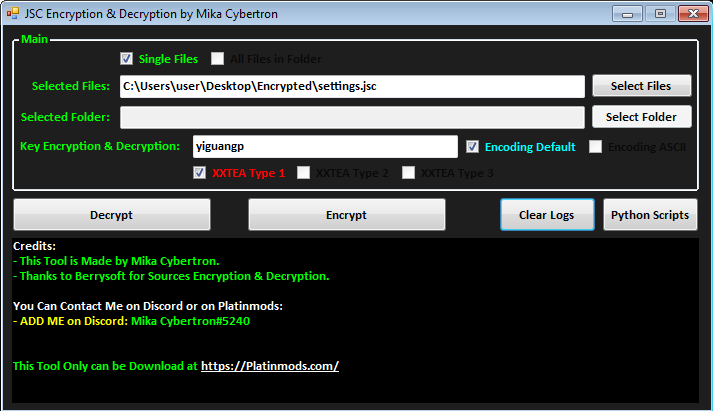Tick the Encoding ASCII checkbox
Viewport: 713px width, 411px height.
(x=596, y=147)
